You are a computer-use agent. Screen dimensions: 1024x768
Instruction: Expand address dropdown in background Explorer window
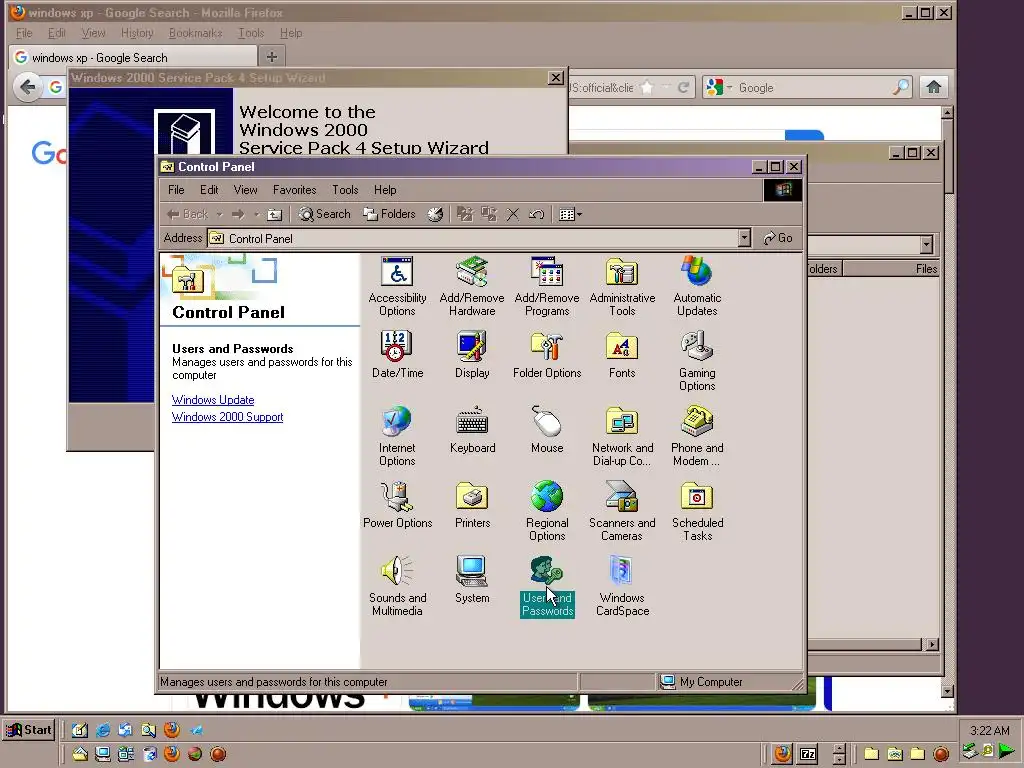coord(926,245)
